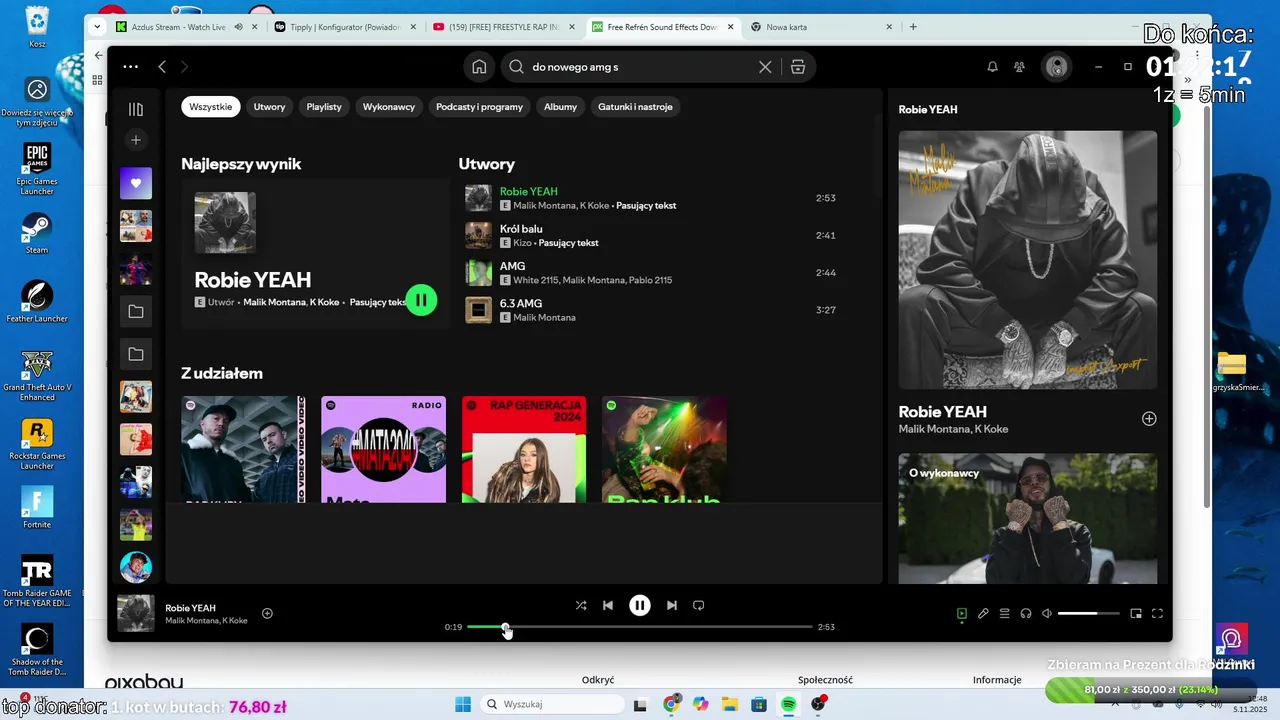This screenshot has width=1280, height=720.
Task: Toggle shuffle in the player
Action: click(581, 605)
